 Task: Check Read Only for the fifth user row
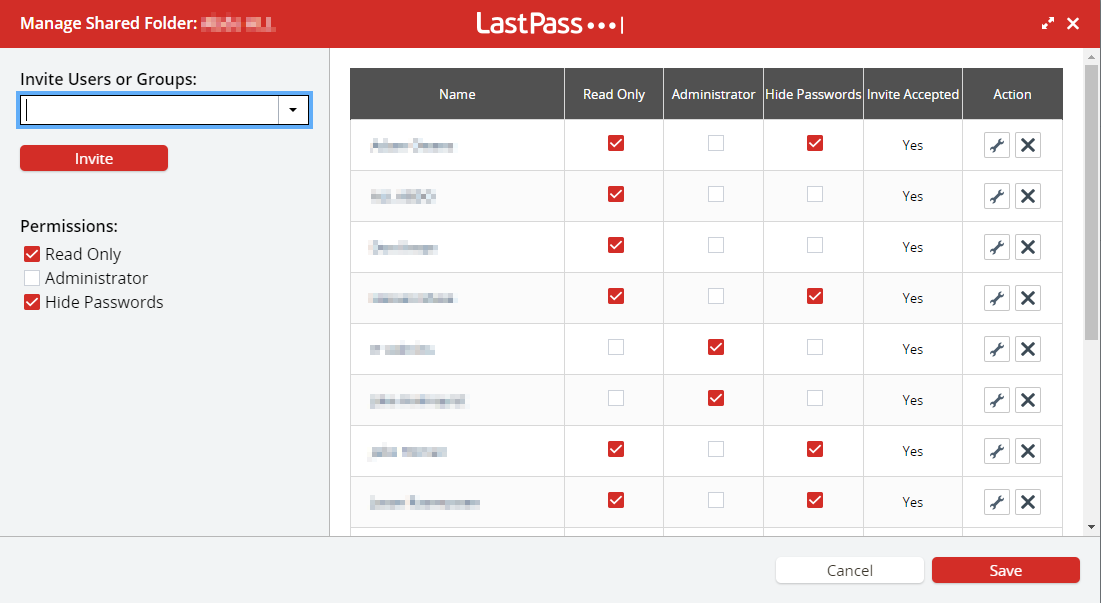[616, 347]
